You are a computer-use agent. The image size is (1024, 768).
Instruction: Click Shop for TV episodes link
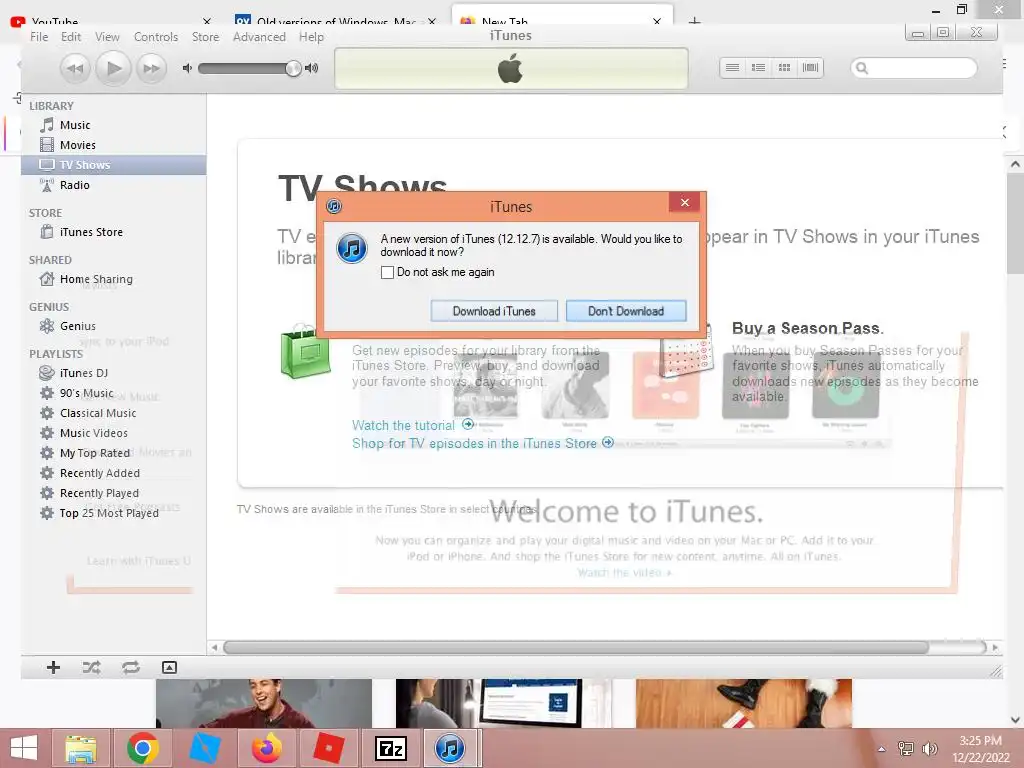click(x=483, y=443)
